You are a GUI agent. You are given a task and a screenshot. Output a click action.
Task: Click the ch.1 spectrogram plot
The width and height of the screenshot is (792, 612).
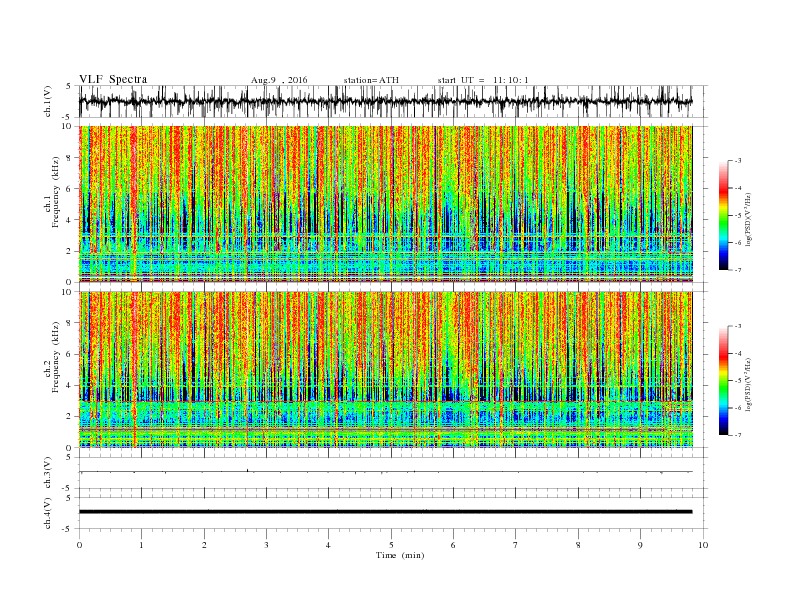pos(386,204)
